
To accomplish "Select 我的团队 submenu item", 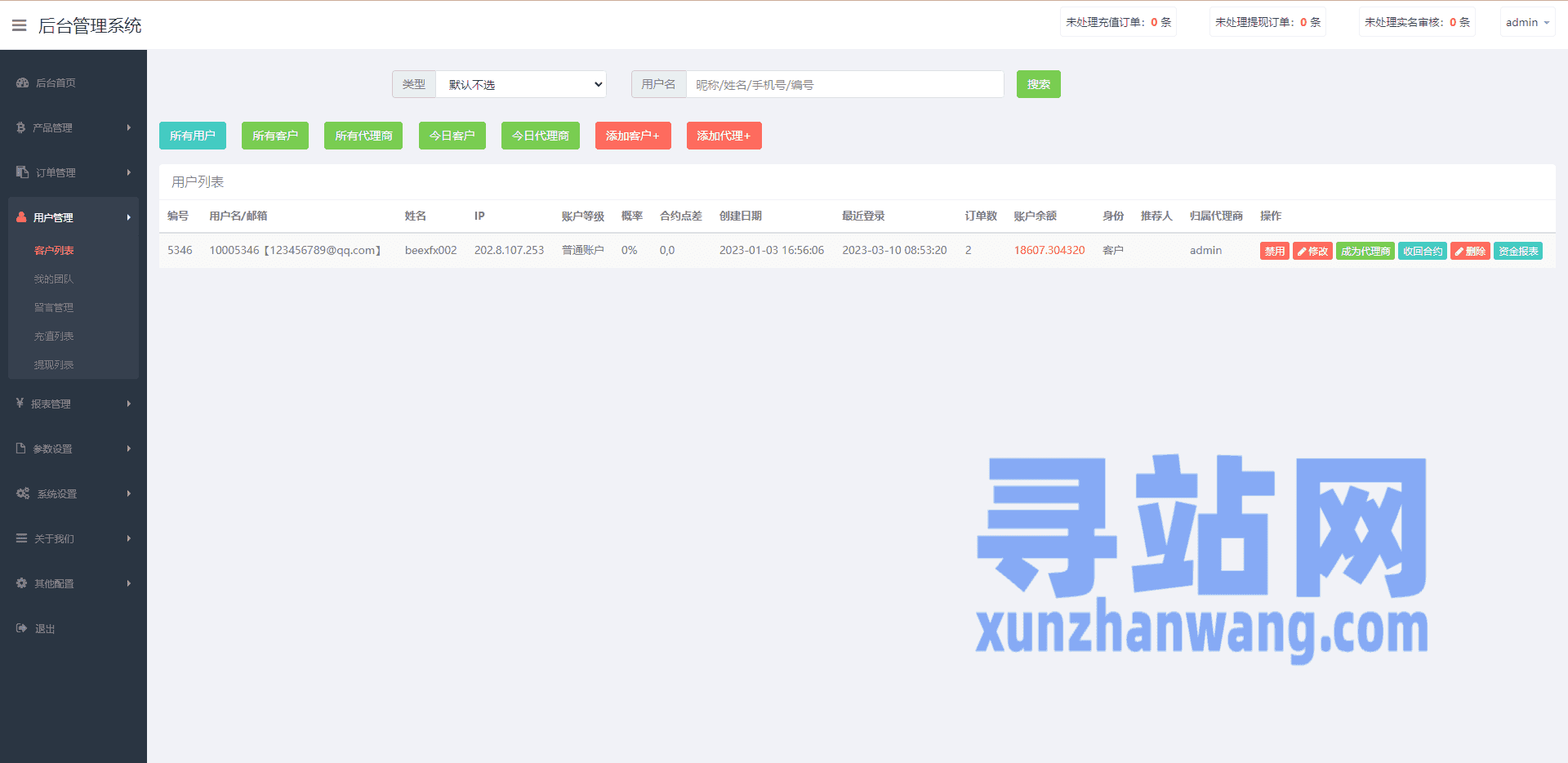I will 54,279.
